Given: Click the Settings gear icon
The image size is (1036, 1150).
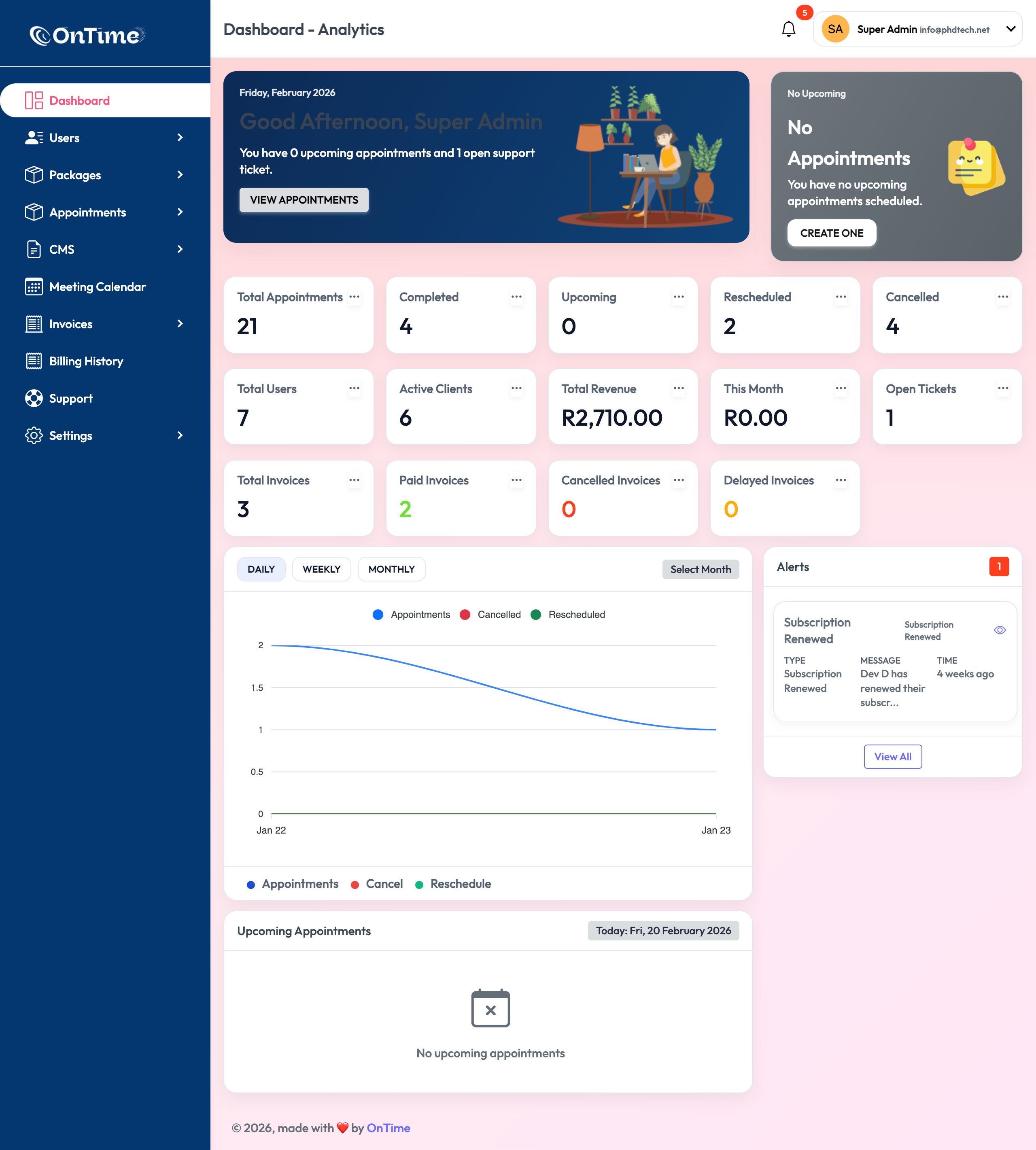Looking at the screenshot, I should (x=34, y=435).
